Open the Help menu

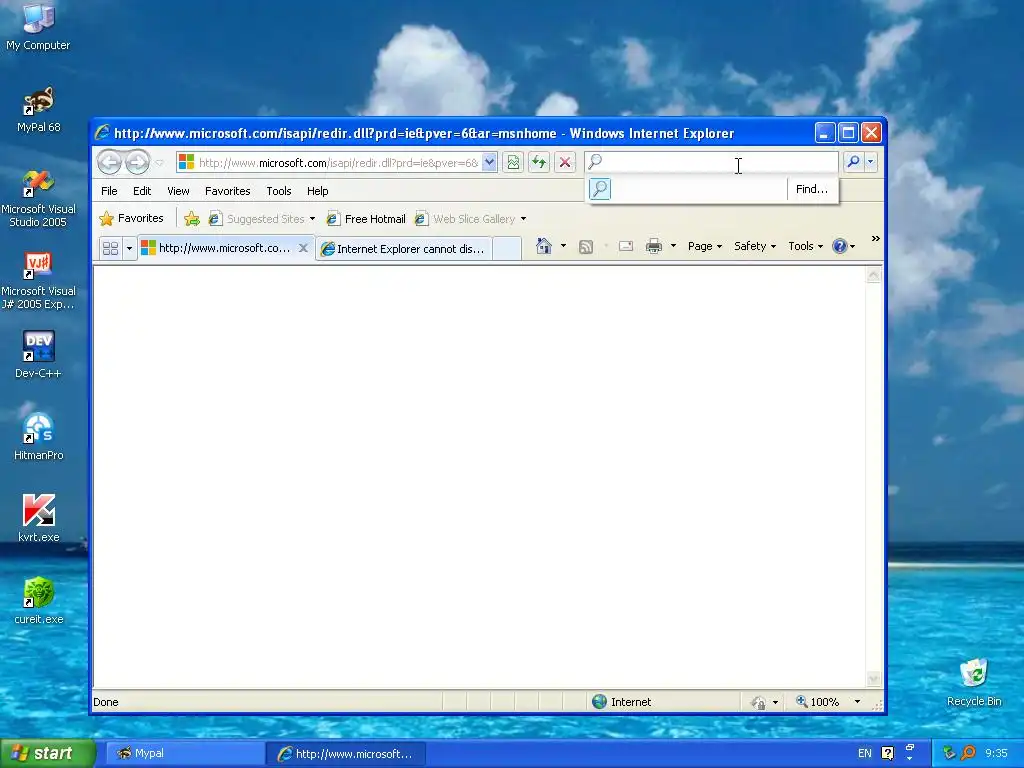[x=317, y=191]
